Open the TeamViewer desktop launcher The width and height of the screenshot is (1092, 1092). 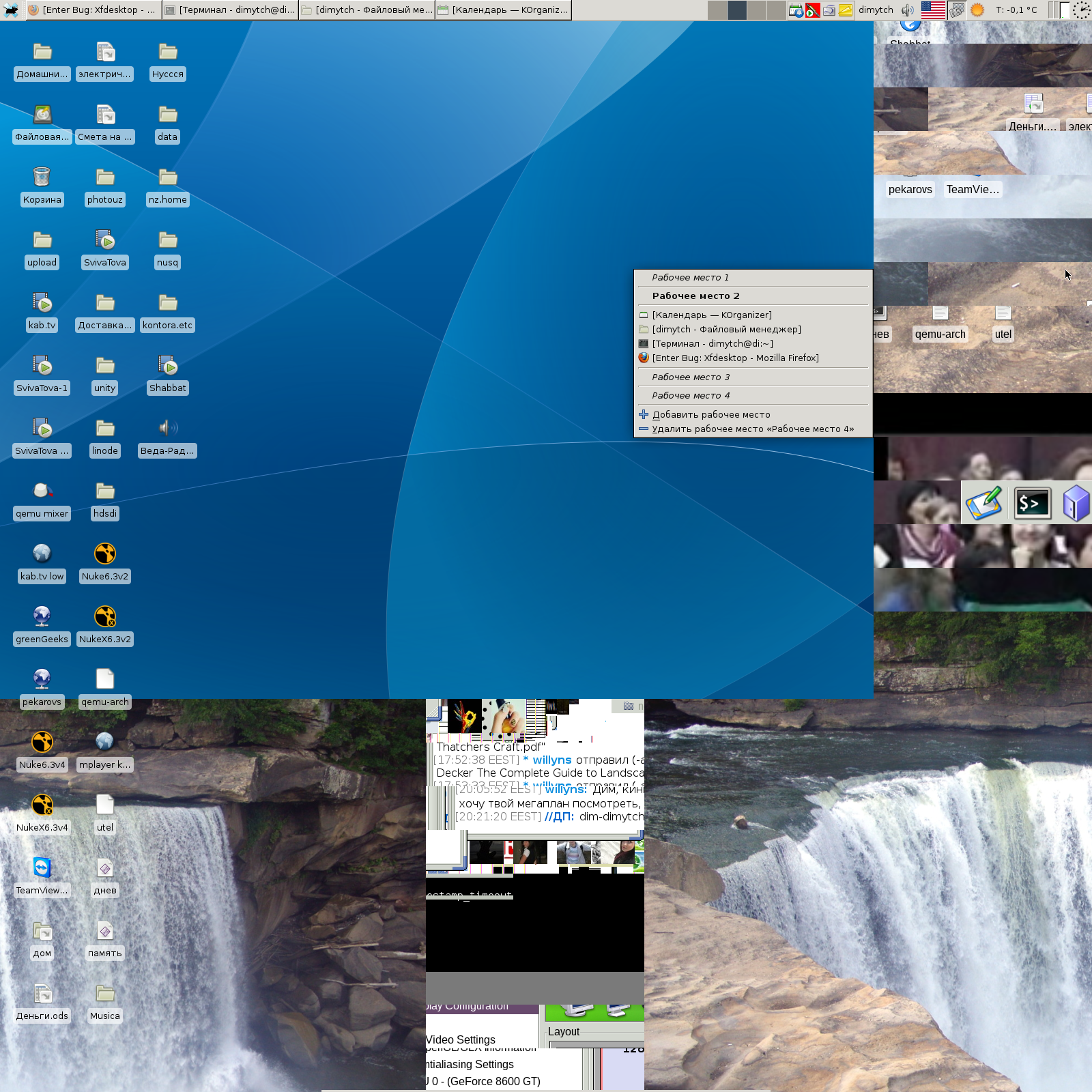(42, 868)
